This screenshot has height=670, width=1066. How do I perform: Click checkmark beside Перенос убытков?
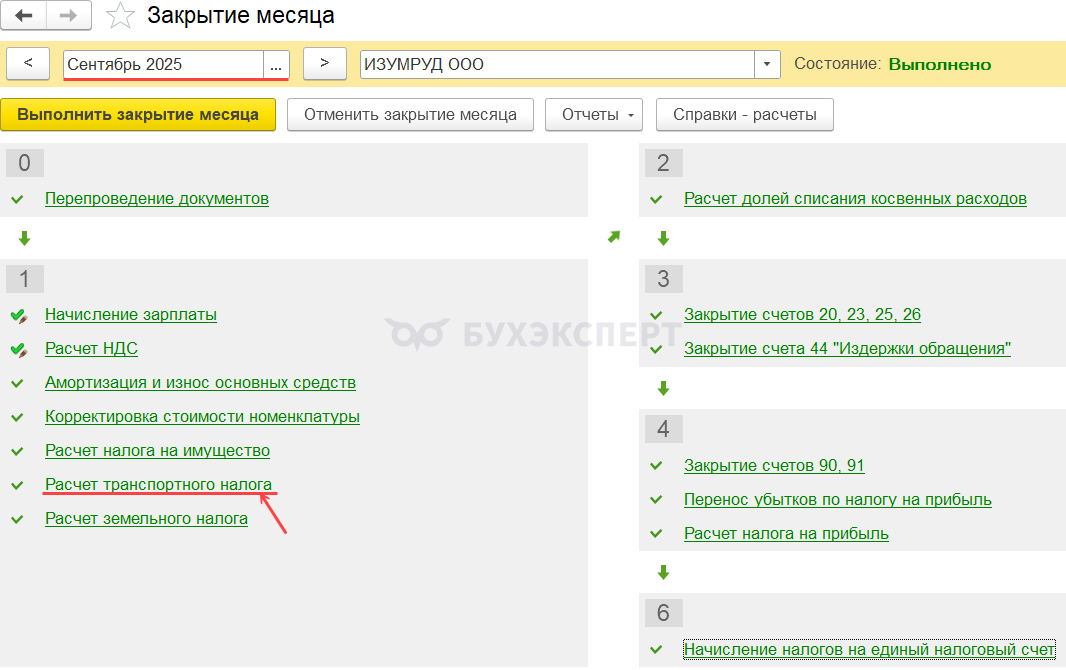point(657,499)
